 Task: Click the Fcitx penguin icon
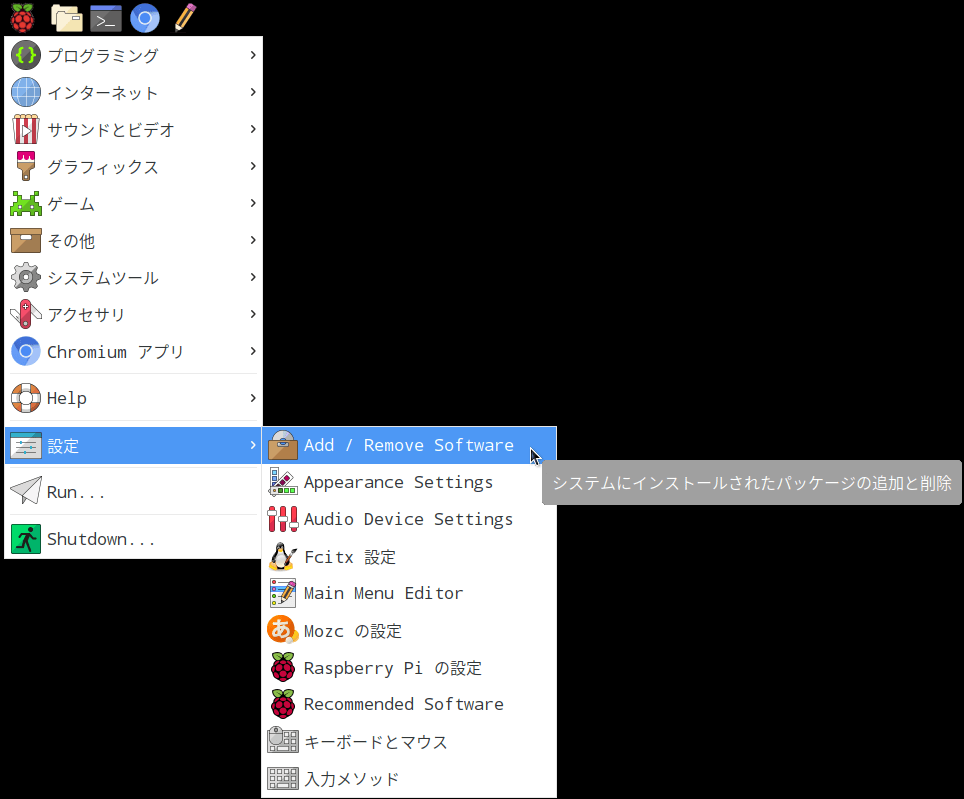click(283, 556)
